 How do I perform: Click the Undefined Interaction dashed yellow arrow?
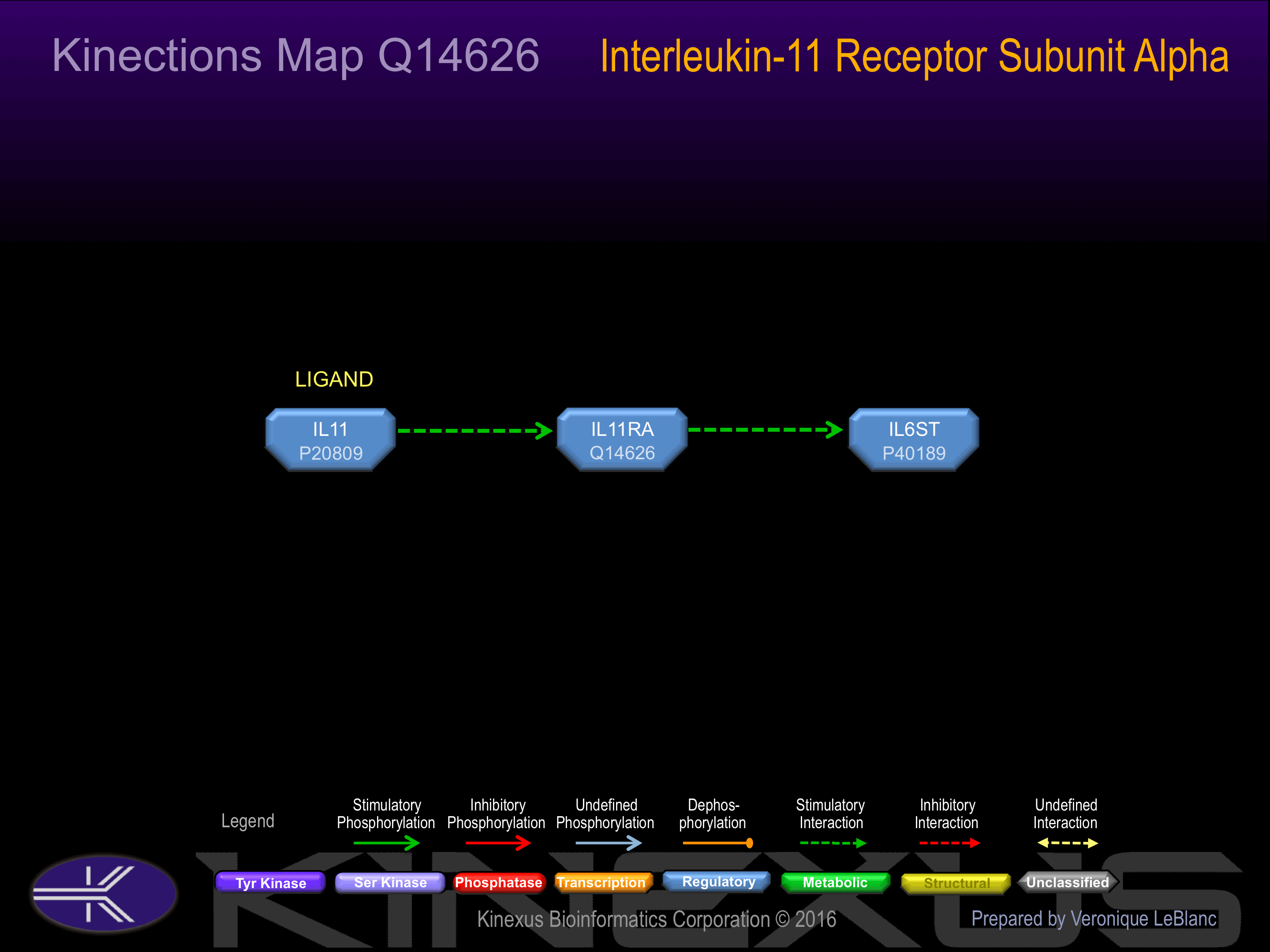coord(1067,843)
